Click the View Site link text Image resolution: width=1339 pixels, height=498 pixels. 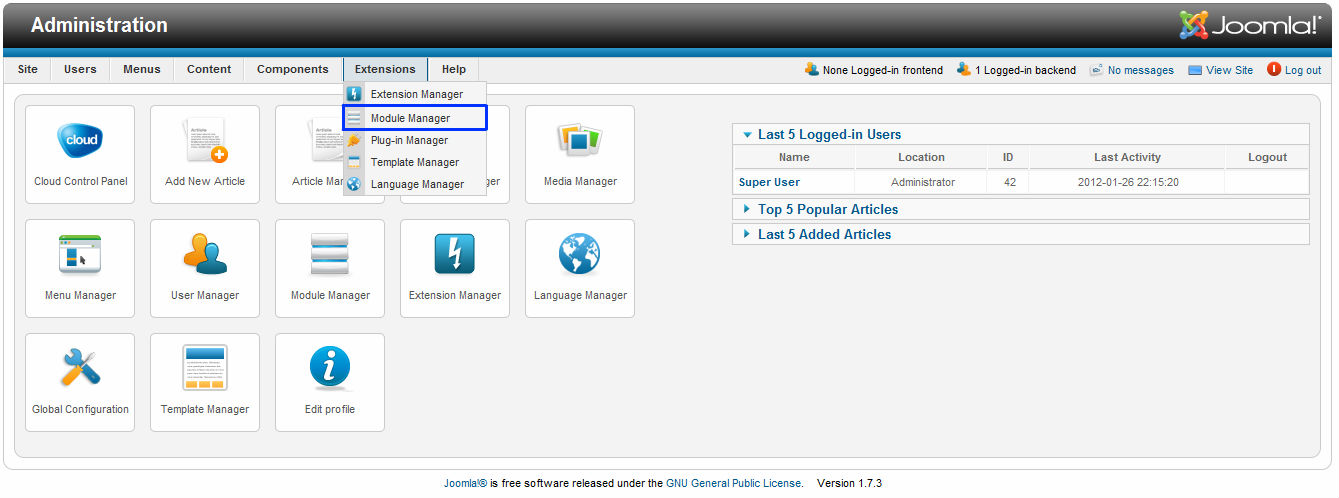pyautogui.click(x=1229, y=70)
